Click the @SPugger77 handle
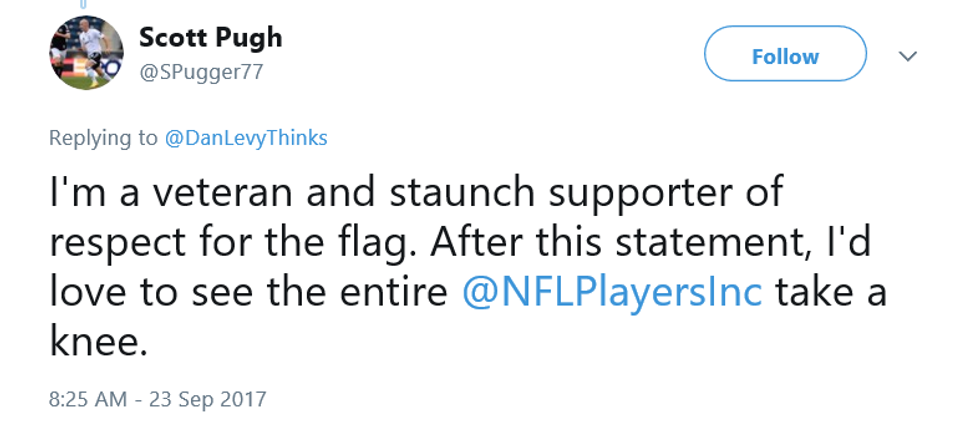 [200, 72]
